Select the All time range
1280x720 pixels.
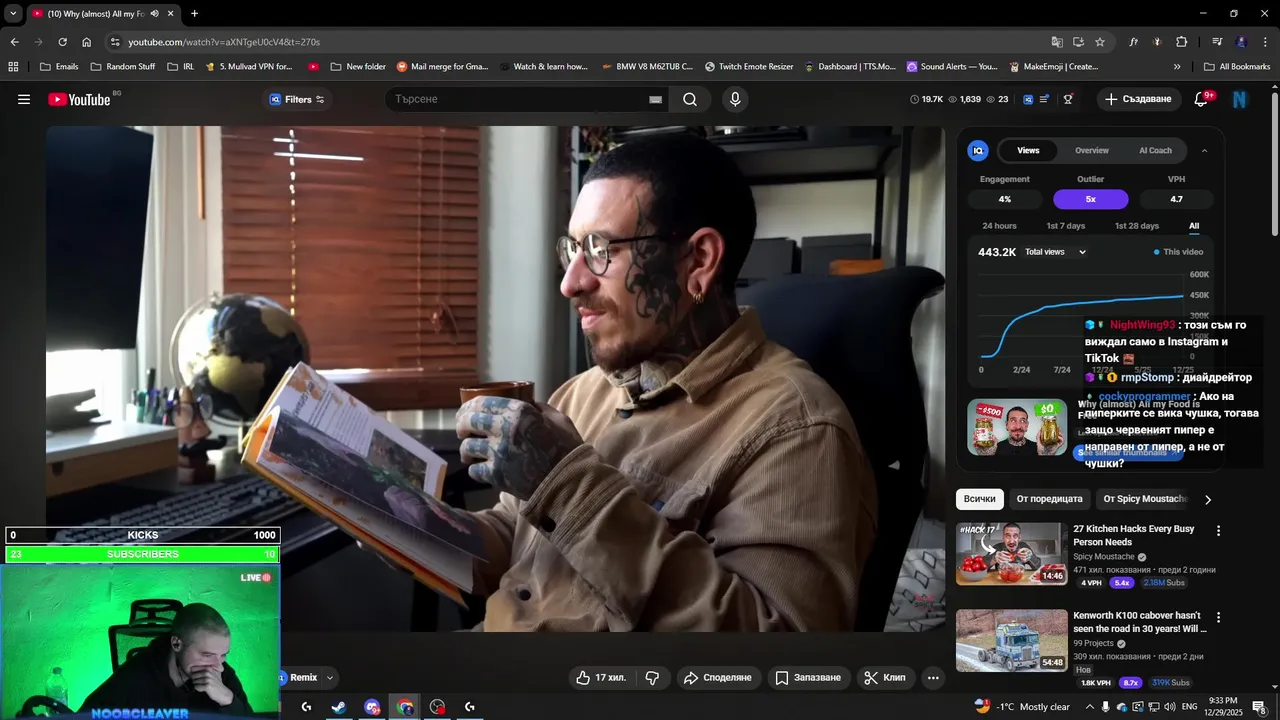pyautogui.click(x=1194, y=226)
